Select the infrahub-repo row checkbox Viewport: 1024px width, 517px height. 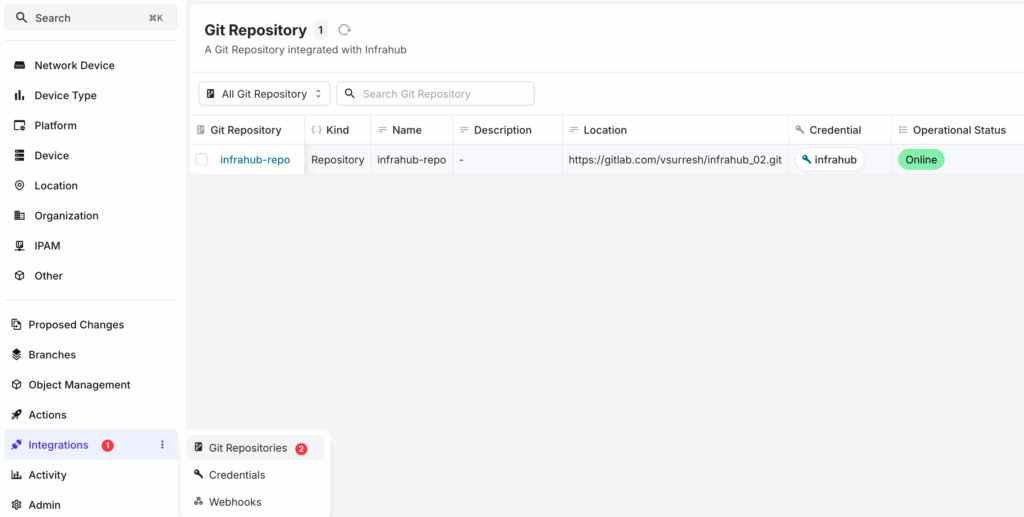point(202,159)
